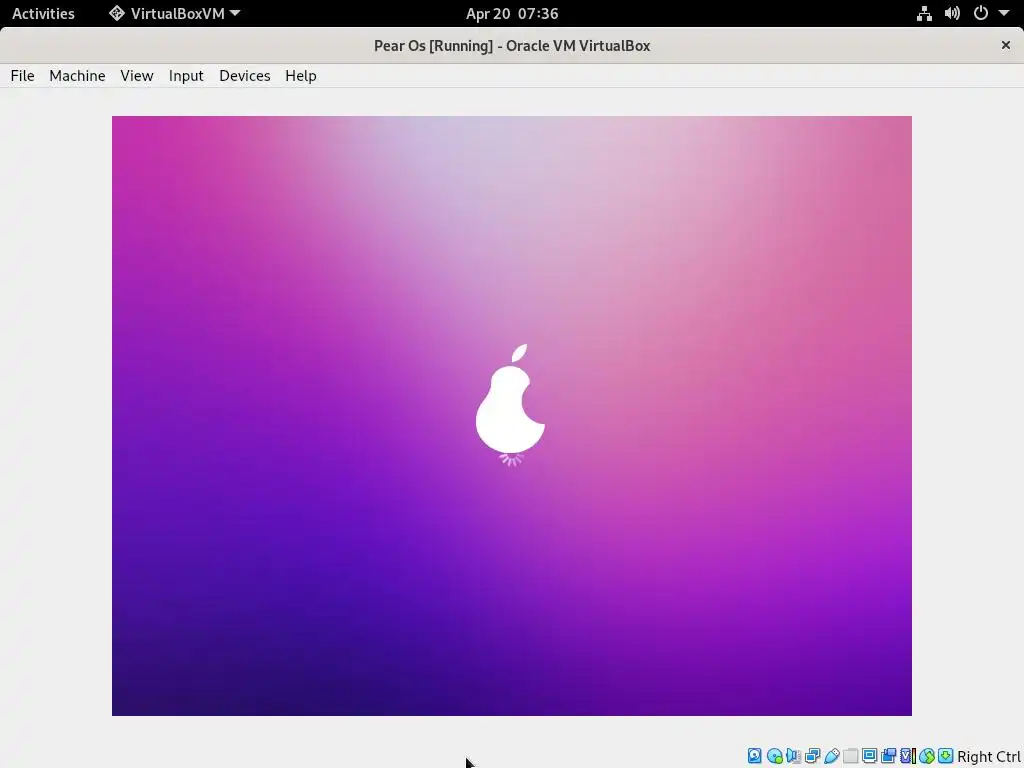Open the VirtualBoxVM application menu

(174, 13)
